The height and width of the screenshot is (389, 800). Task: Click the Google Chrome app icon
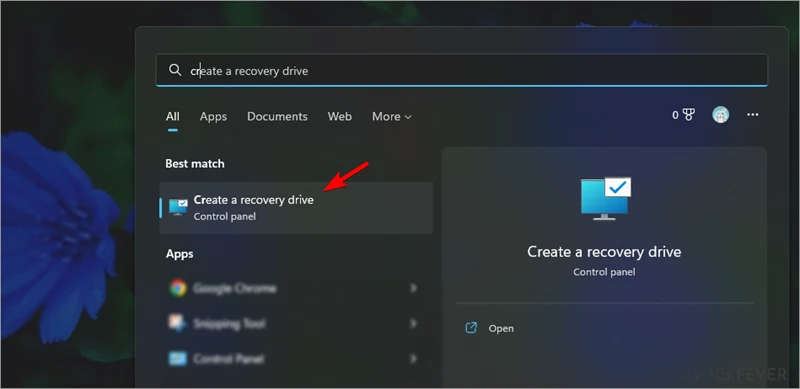point(178,288)
